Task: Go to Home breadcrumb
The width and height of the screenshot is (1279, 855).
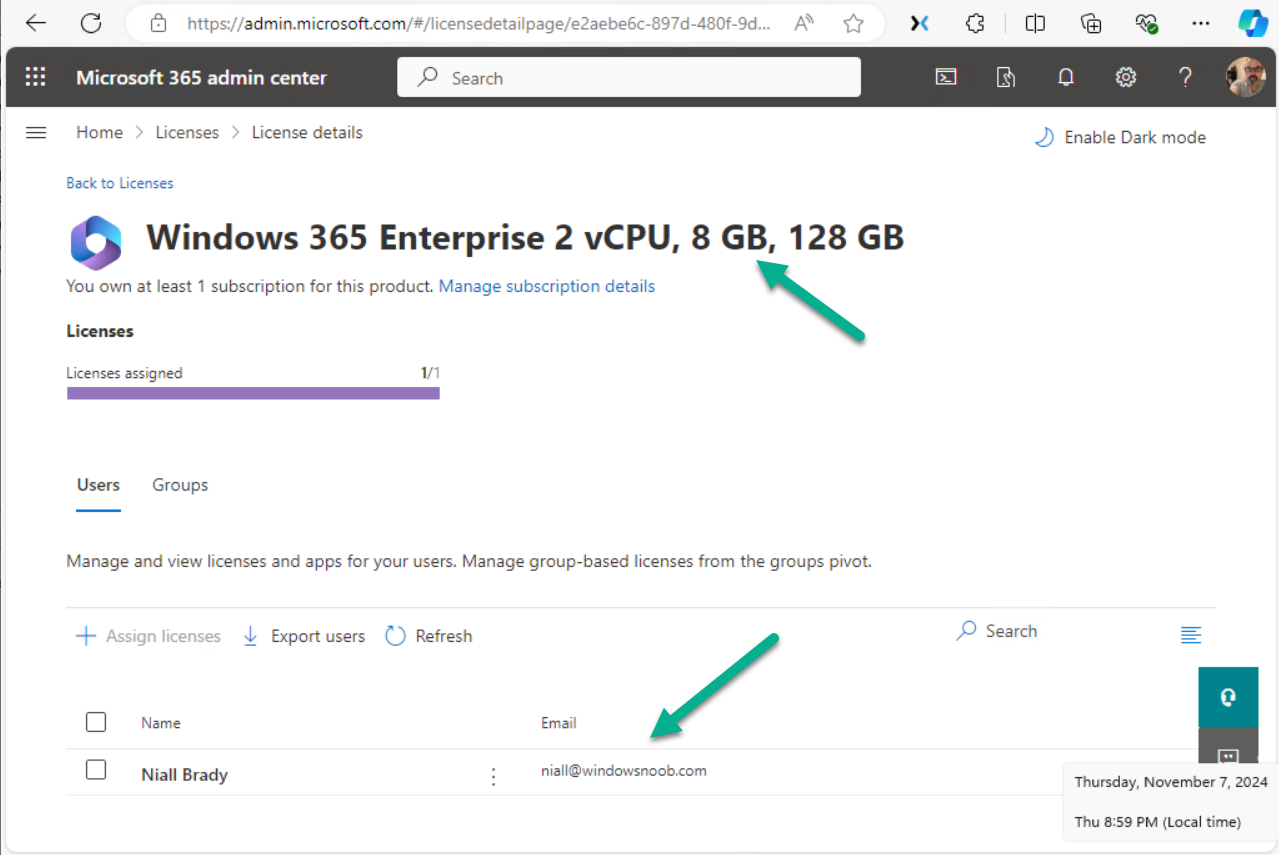Action: (99, 132)
